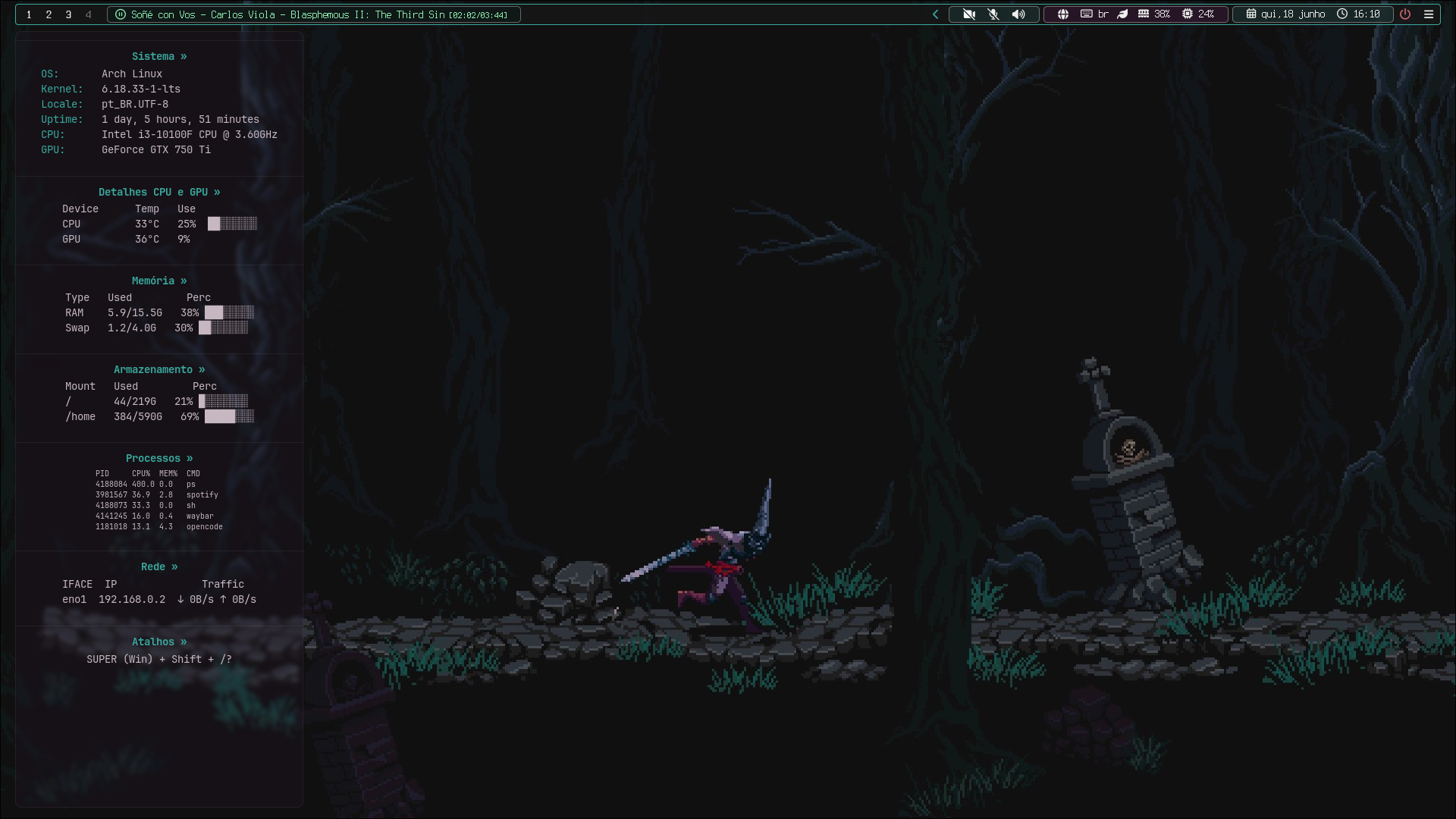Screen dimensions: 1456x819
Task: Click the CPU chip icon in the bar
Action: coord(1188,14)
